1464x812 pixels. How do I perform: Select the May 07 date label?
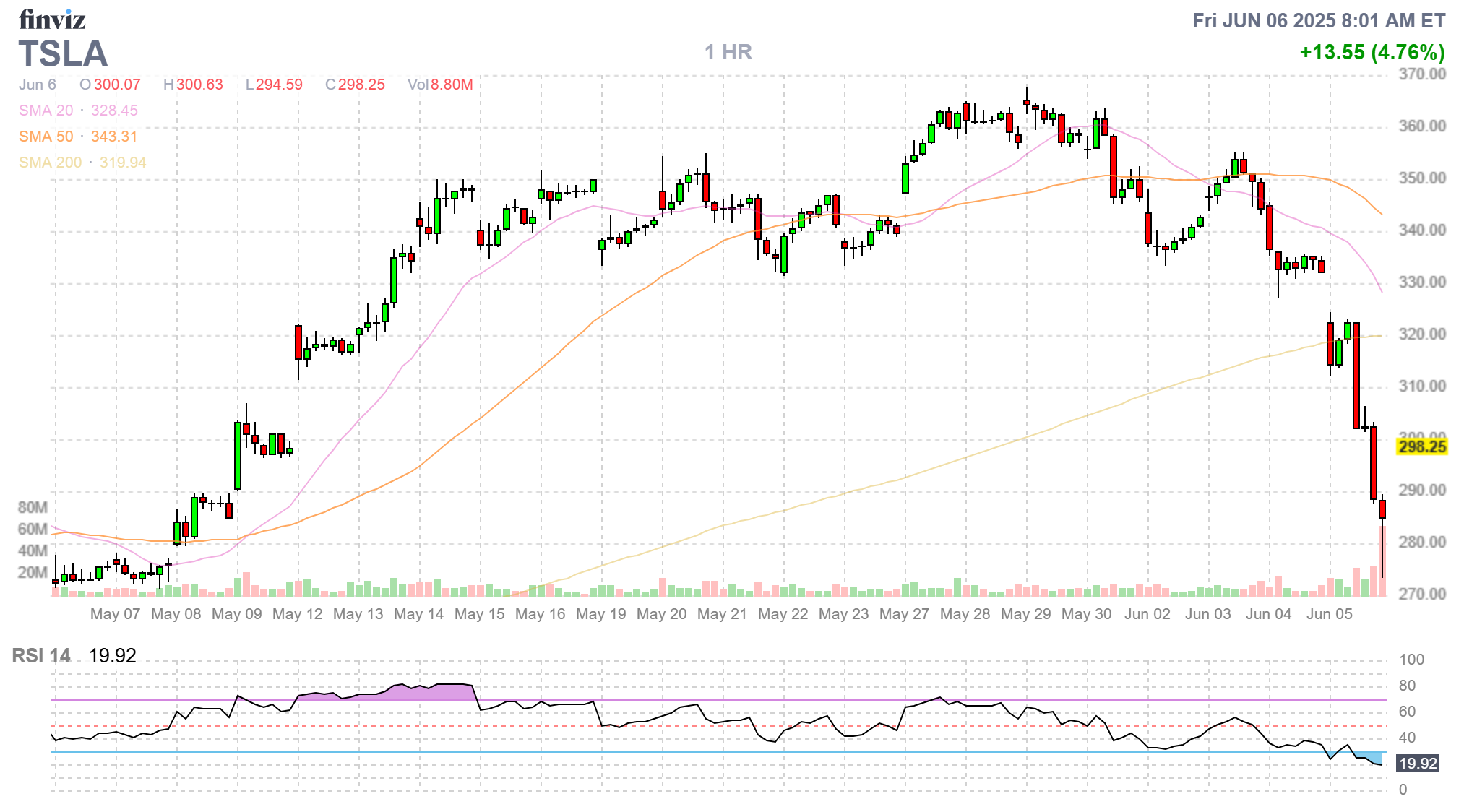coord(116,614)
